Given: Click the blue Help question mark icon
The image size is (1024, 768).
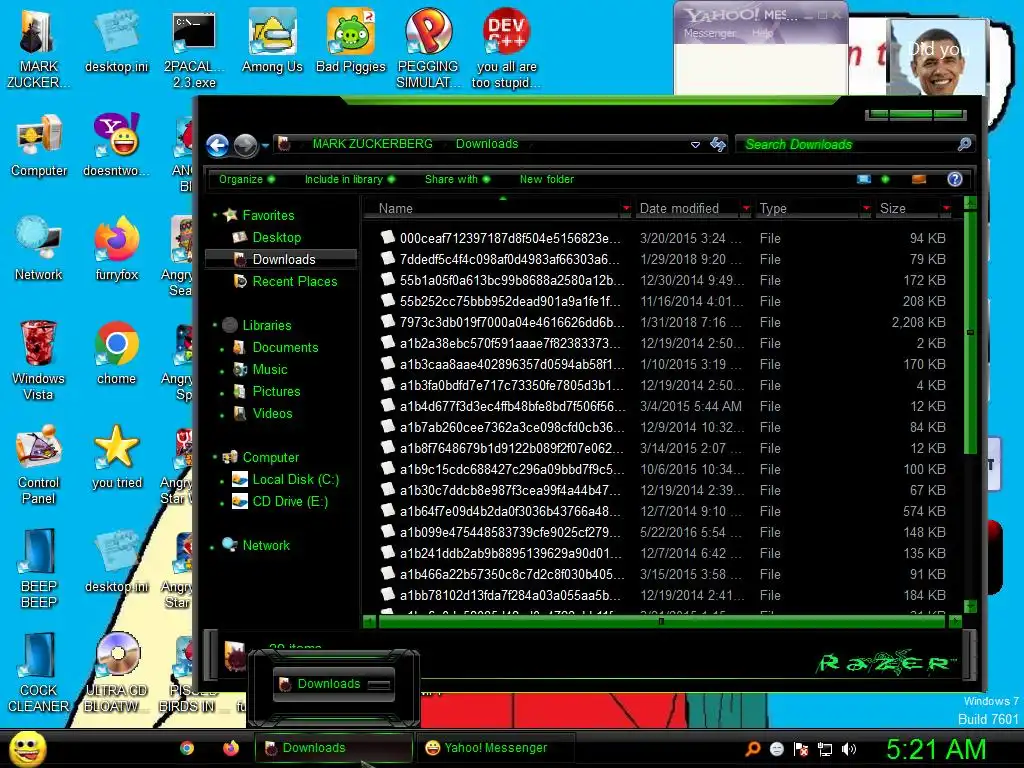Looking at the screenshot, I should point(954,179).
